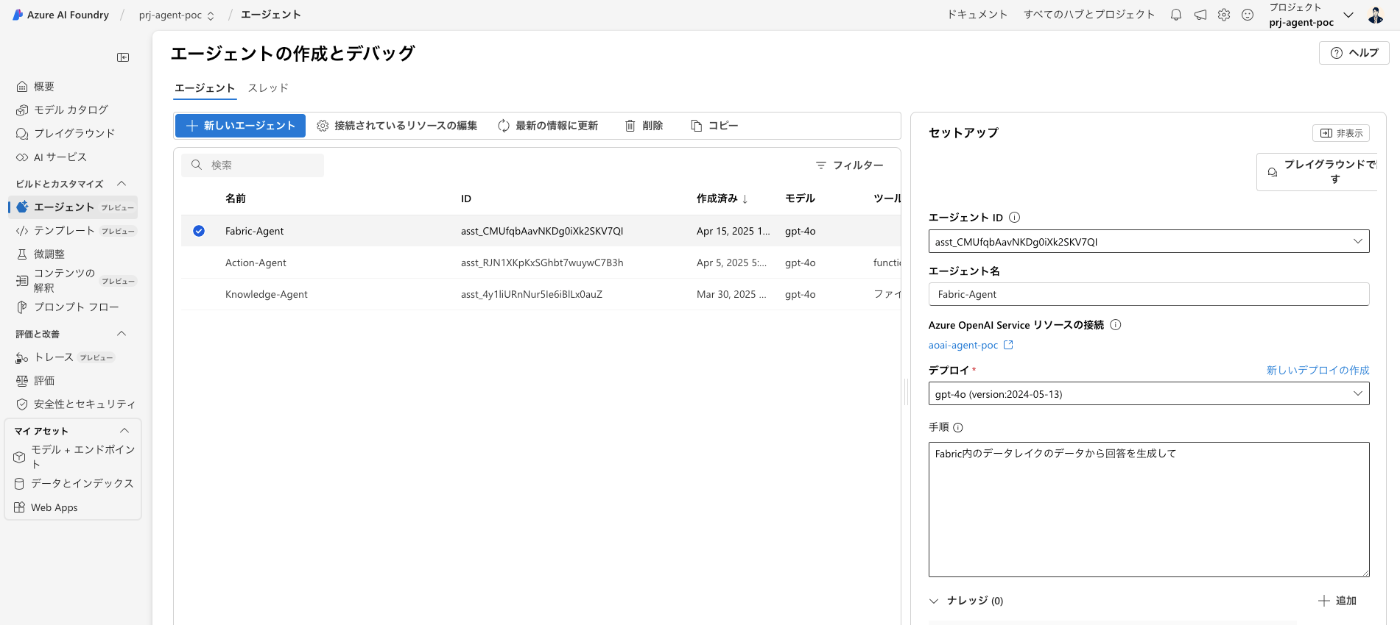Click the 手順 instructions text area
This screenshot has height=625, width=1400.
tap(1149, 510)
